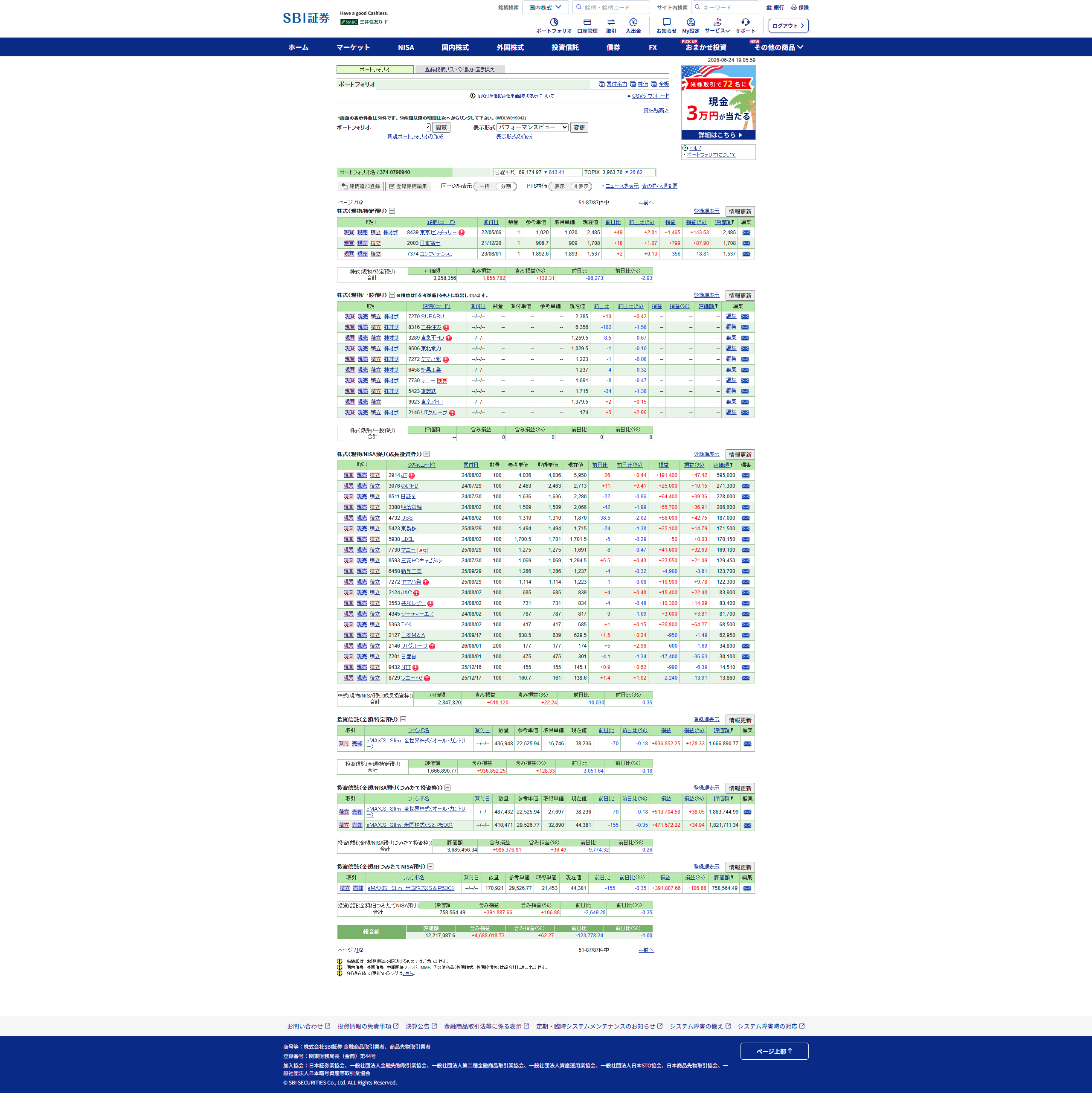Click red alert icon next to 三井住友
The width and height of the screenshot is (1092, 1093).
click(x=447, y=328)
